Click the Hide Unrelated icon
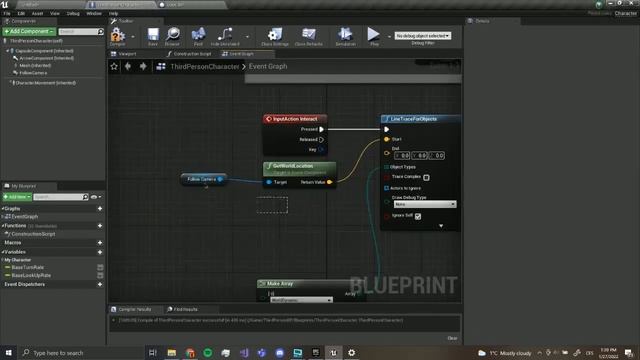This screenshot has height=360, width=640. click(225, 34)
